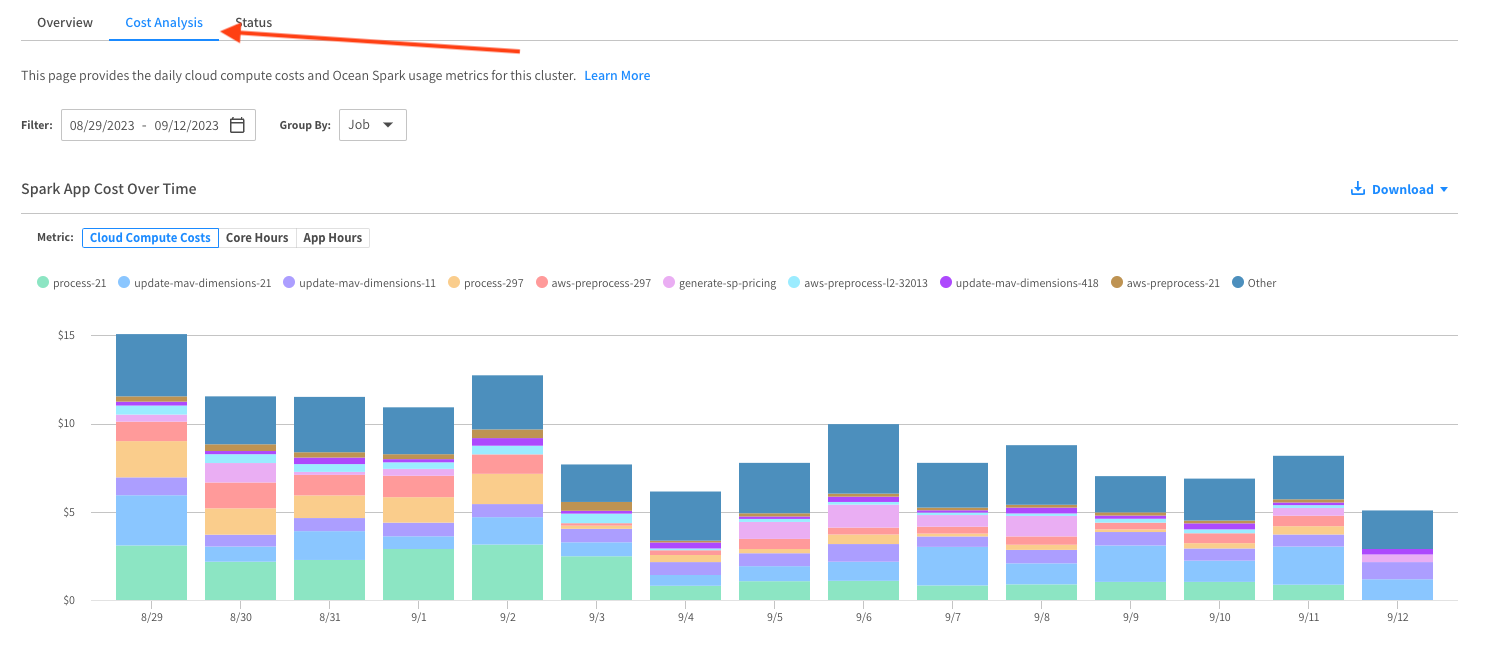
Task: Switch metric to App Hours
Action: coord(333,238)
